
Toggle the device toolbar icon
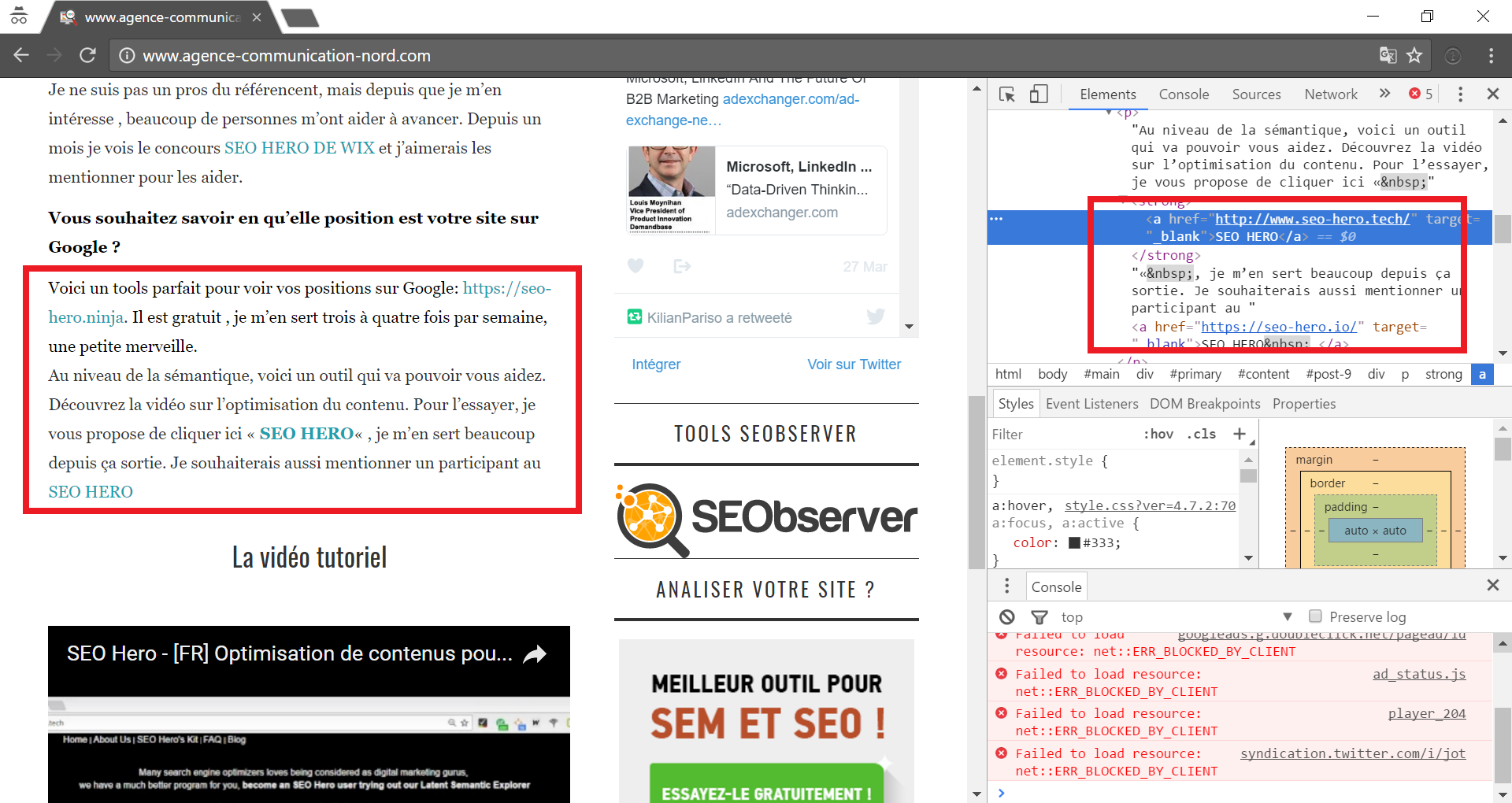click(x=1039, y=94)
